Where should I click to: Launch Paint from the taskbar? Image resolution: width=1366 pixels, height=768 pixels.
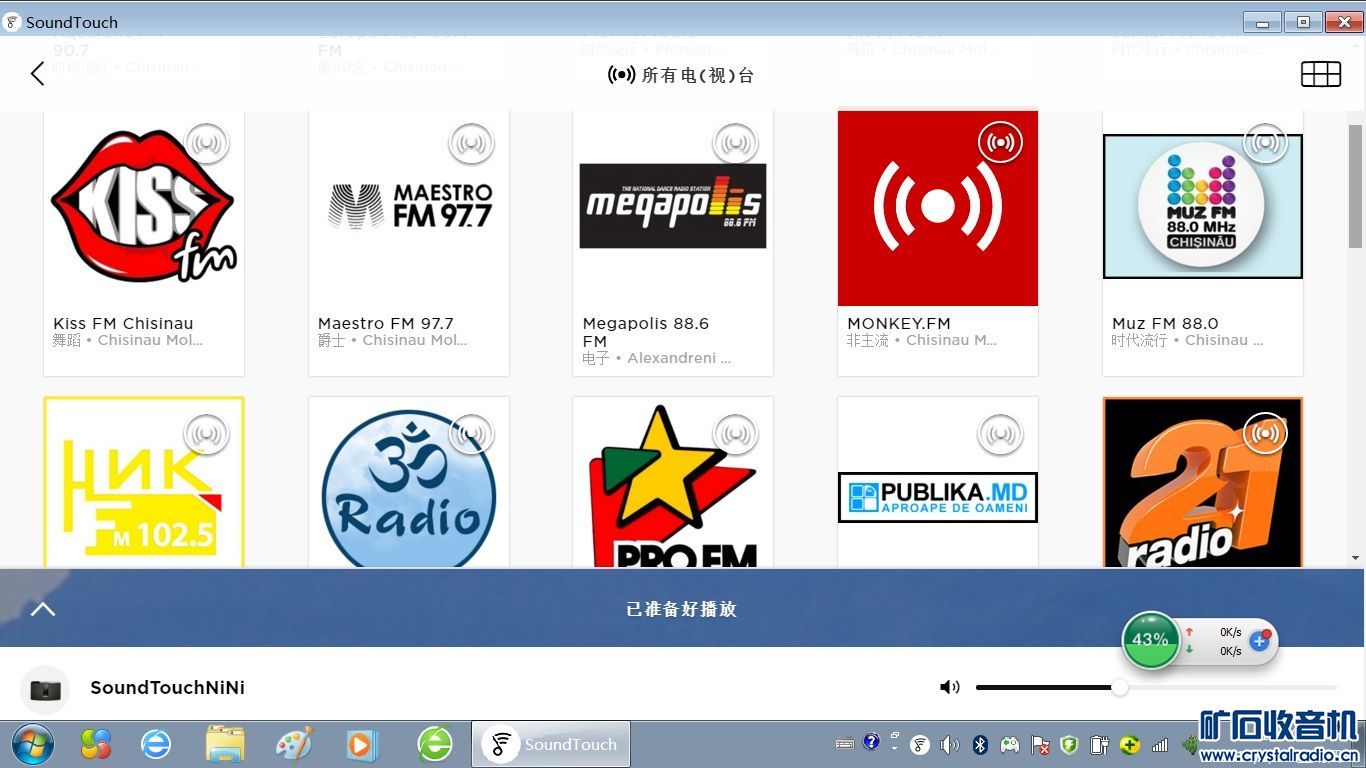[294, 744]
